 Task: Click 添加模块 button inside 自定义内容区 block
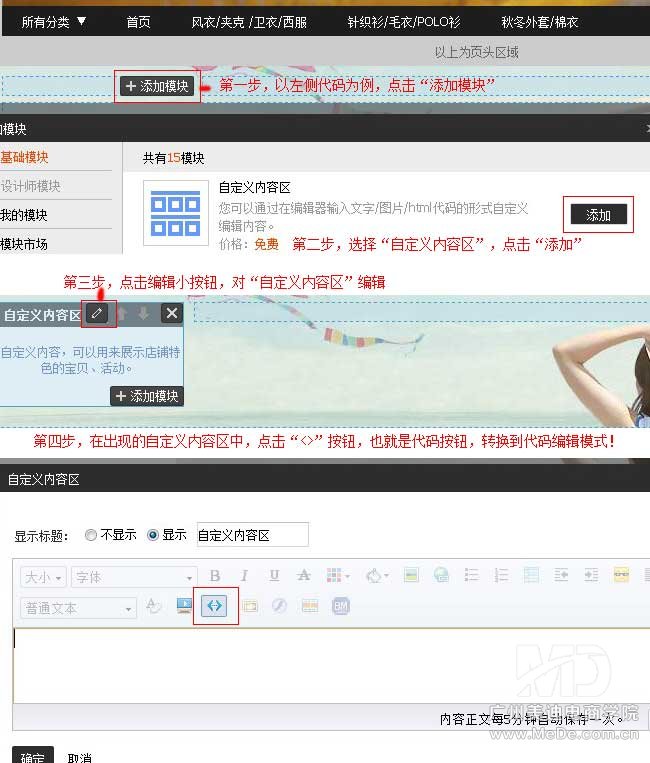pyautogui.click(x=147, y=396)
